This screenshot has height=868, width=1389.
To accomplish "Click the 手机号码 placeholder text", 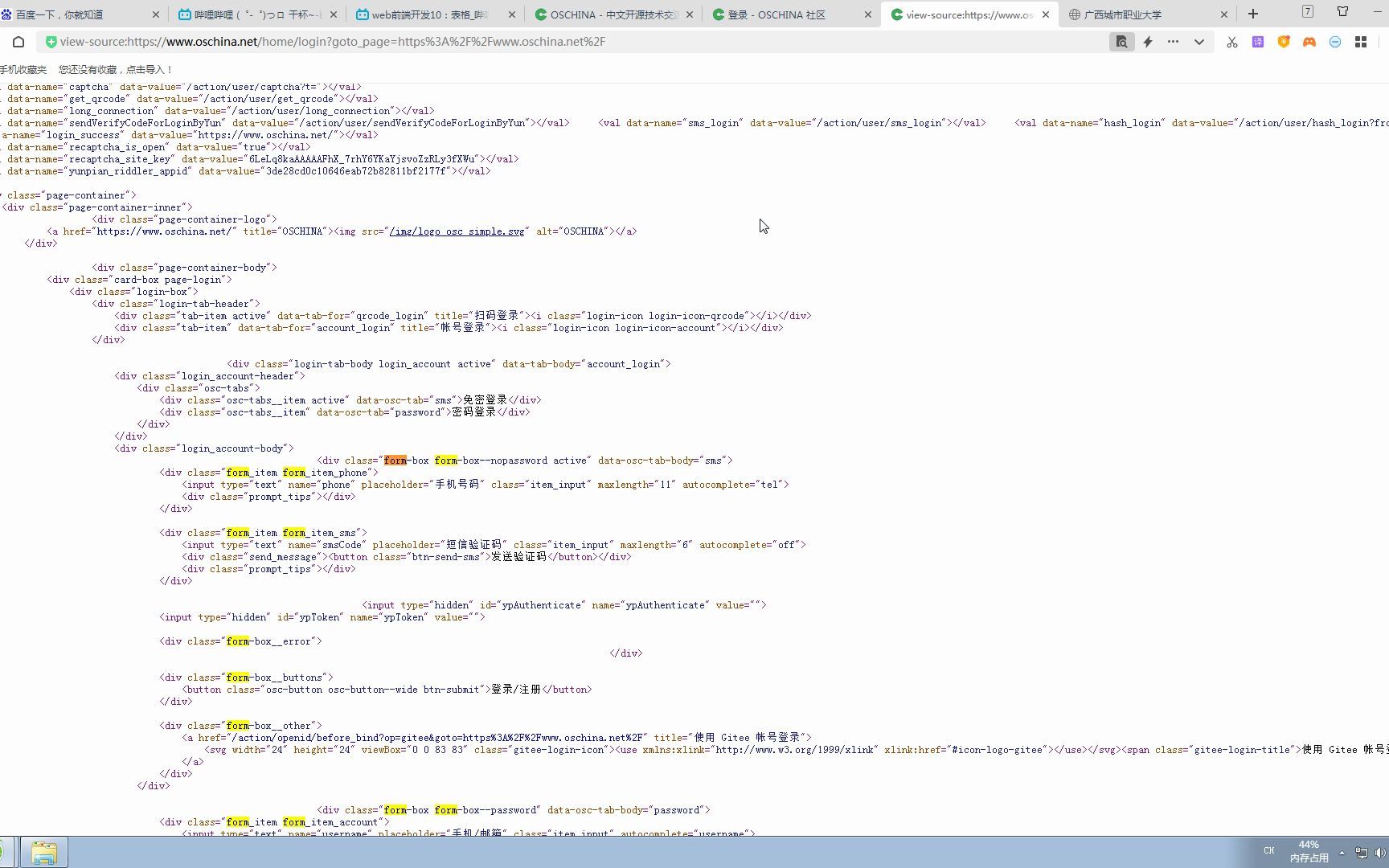I will [x=457, y=485].
